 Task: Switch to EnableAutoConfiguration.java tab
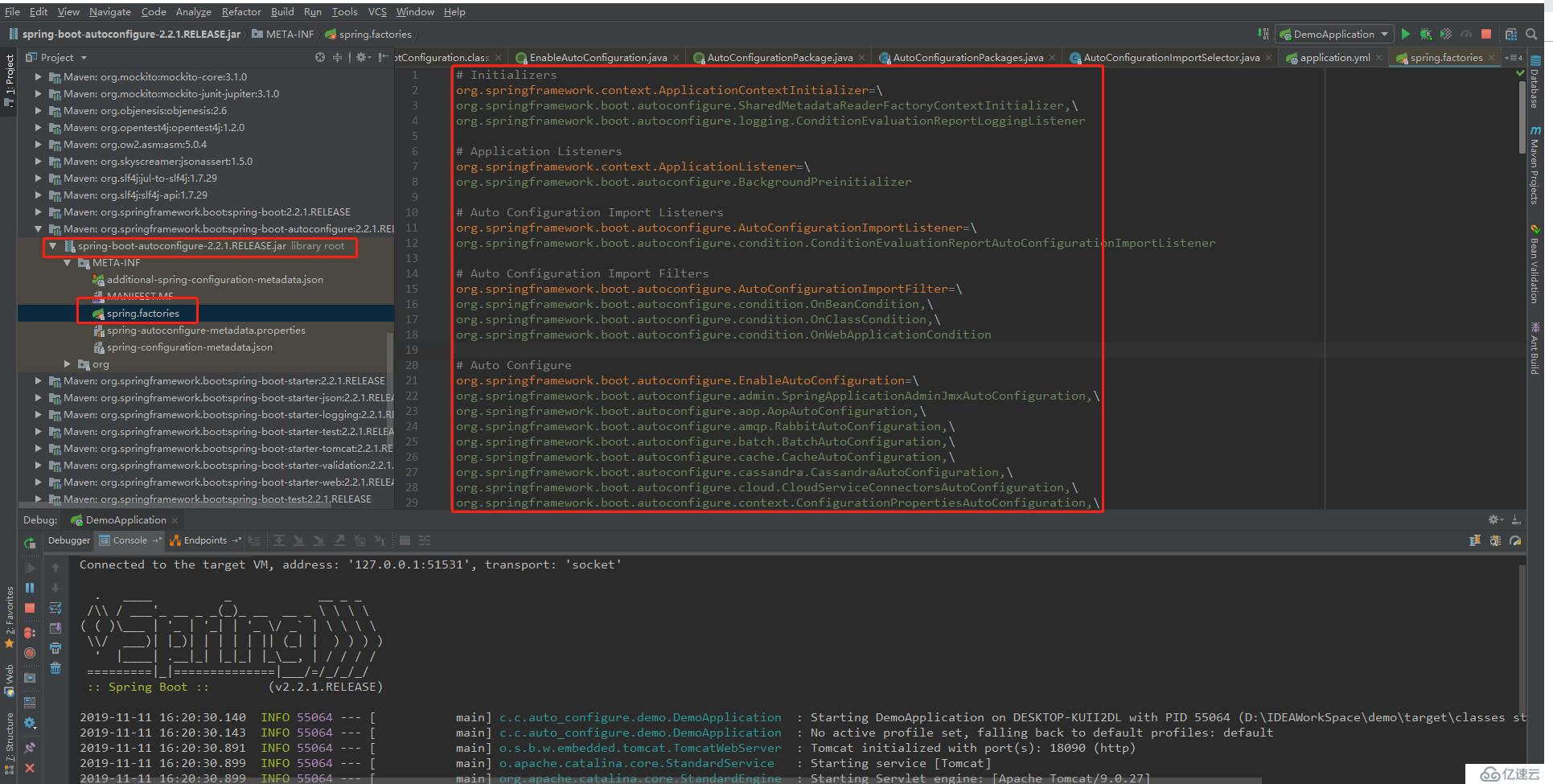(598, 57)
